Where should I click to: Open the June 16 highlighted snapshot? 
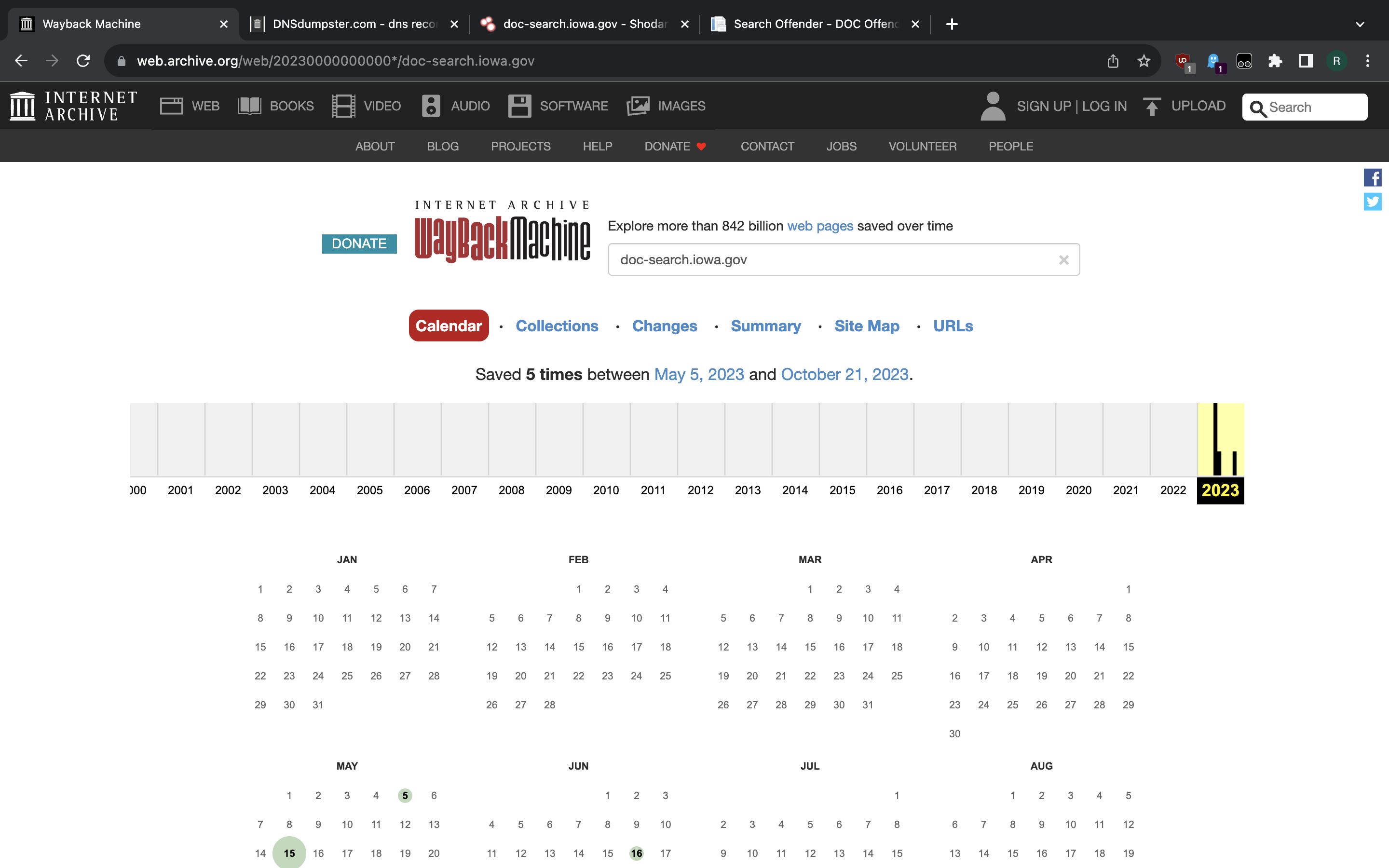pos(637,853)
